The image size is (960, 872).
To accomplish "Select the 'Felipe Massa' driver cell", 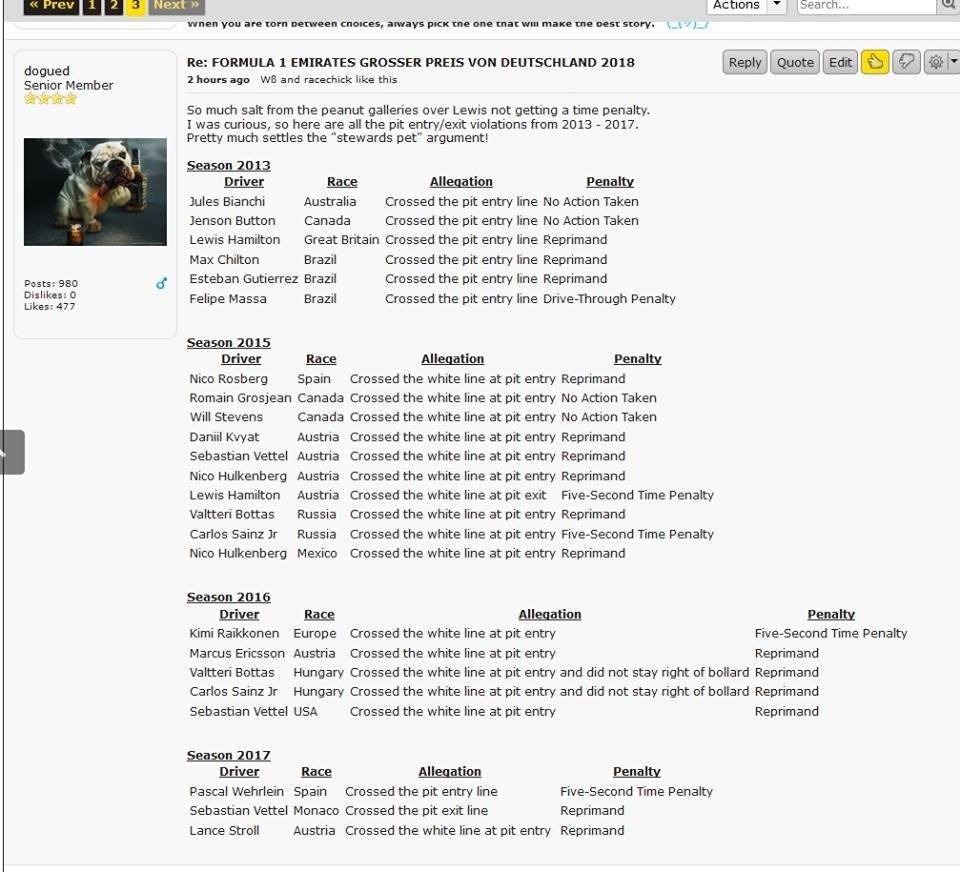I will [228, 299].
